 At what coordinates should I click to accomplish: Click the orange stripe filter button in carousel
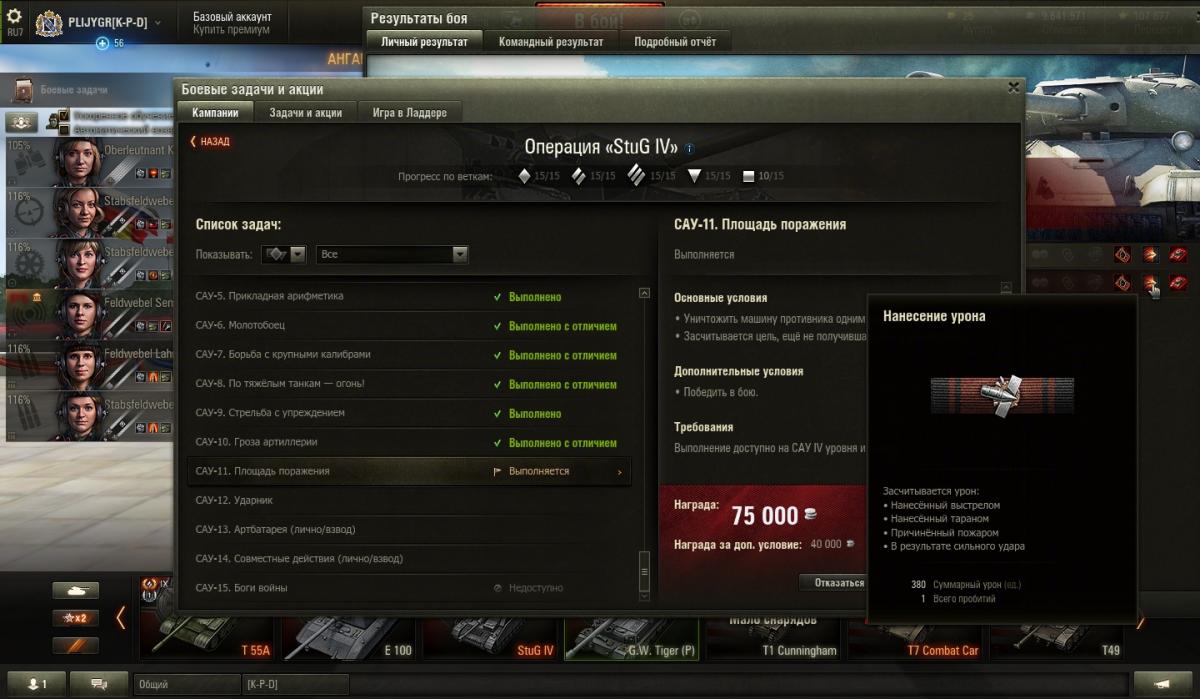tap(76, 645)
